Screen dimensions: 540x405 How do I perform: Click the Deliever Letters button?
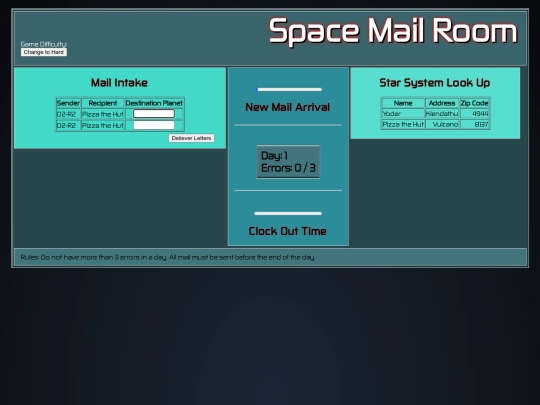coord(191,138)
